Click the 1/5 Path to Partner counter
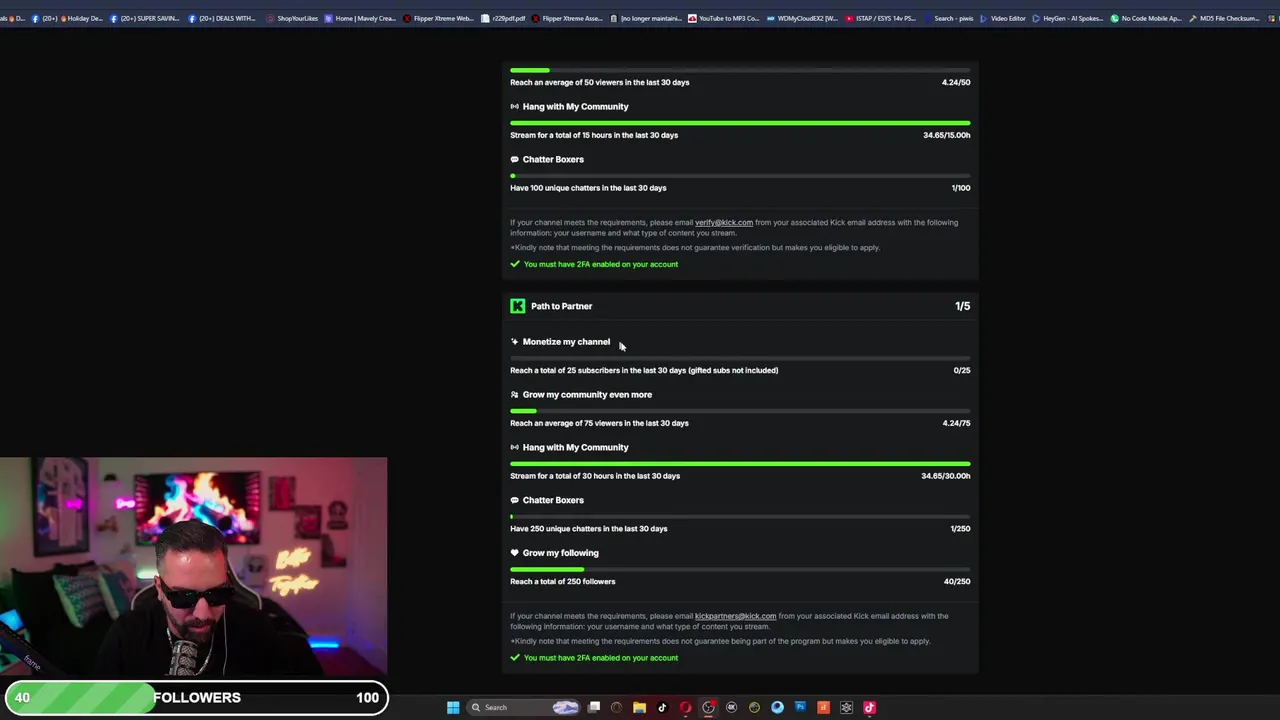1280x720 pixels. tap(962, 306)
